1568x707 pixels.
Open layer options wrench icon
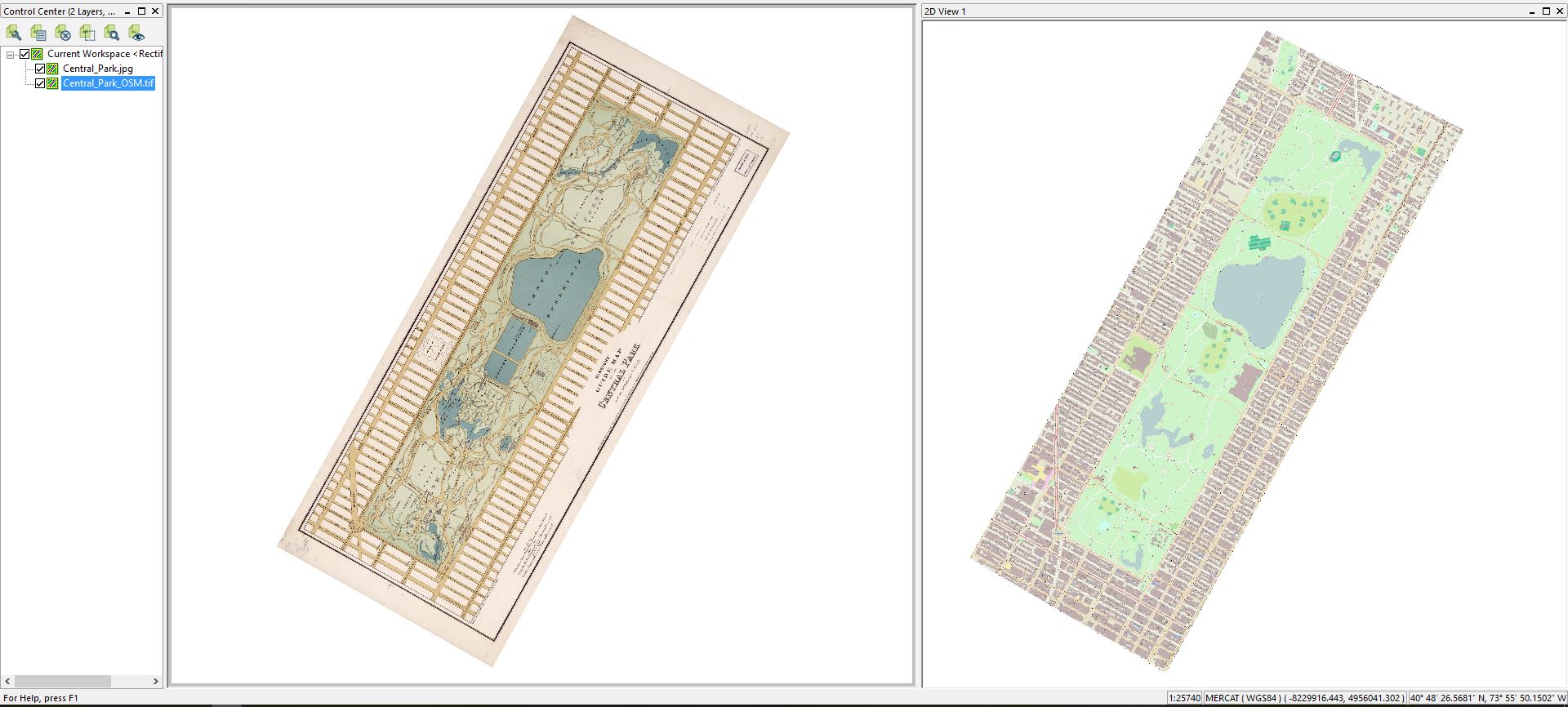14,33
